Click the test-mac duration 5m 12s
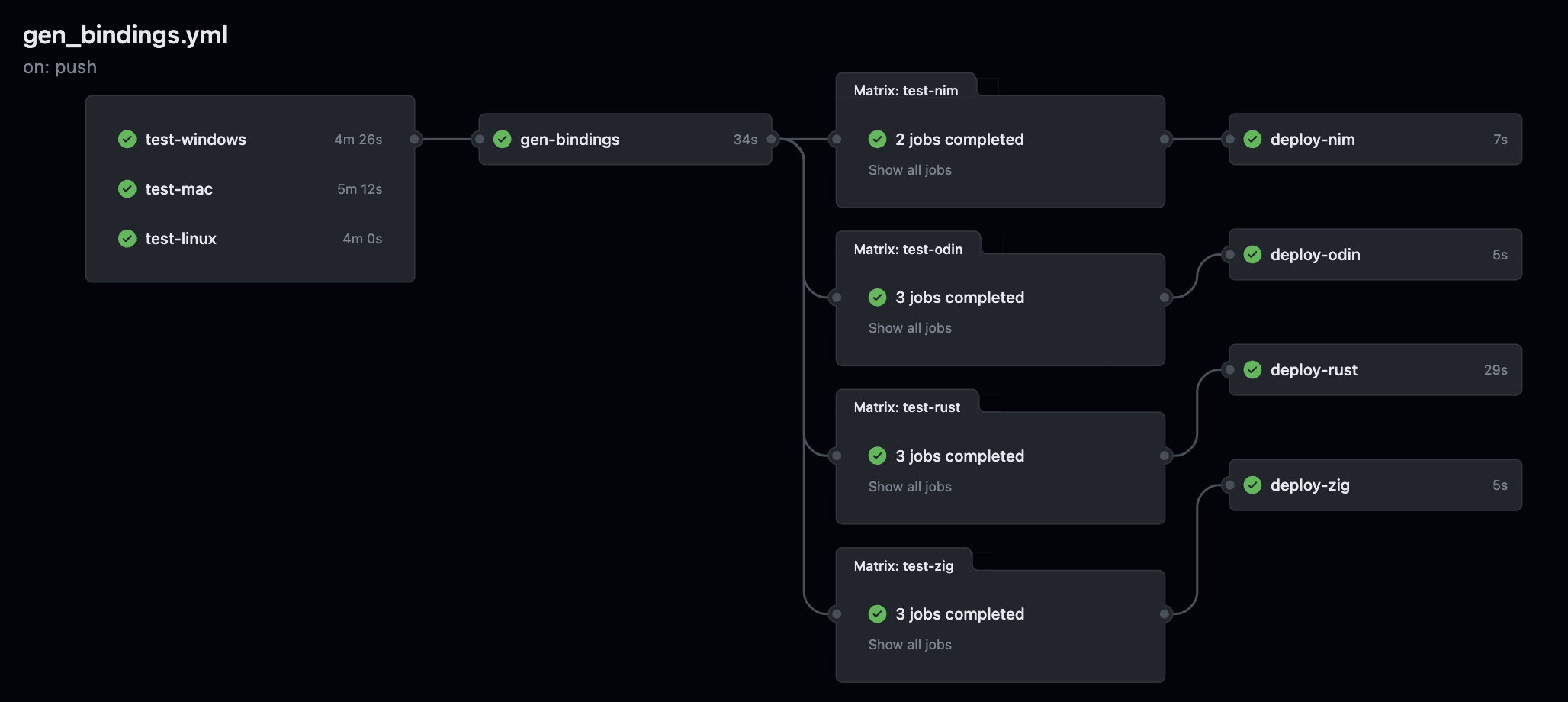Image resolution: width=1568 pixels, height=702 pixels. pyautogui.click(x=359, y=189)
